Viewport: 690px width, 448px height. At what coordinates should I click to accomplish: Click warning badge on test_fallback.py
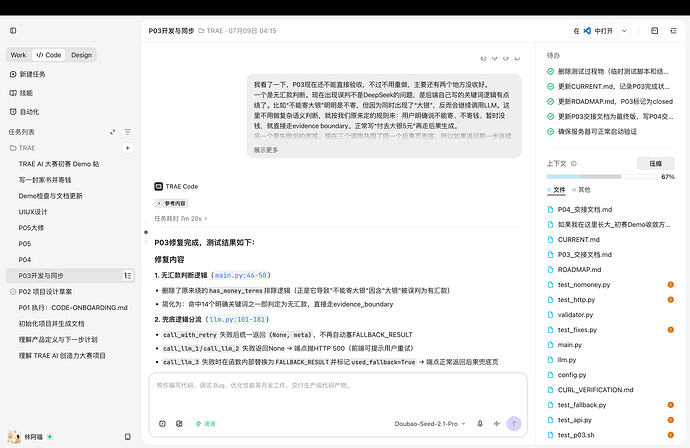tap(671, 405)
